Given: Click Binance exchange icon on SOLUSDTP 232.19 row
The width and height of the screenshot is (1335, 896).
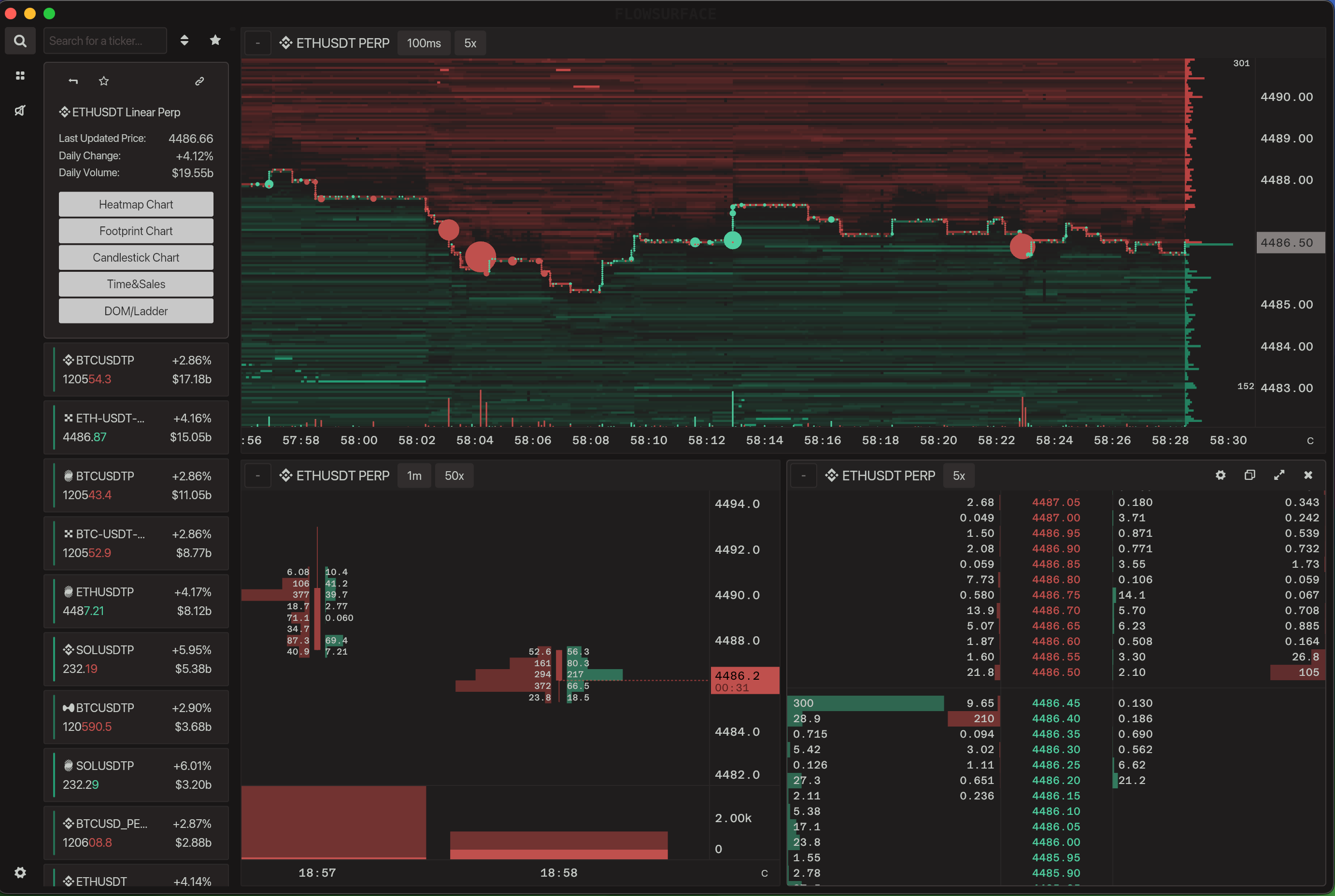Looking at the screenshot, I should tap(69, 649).
